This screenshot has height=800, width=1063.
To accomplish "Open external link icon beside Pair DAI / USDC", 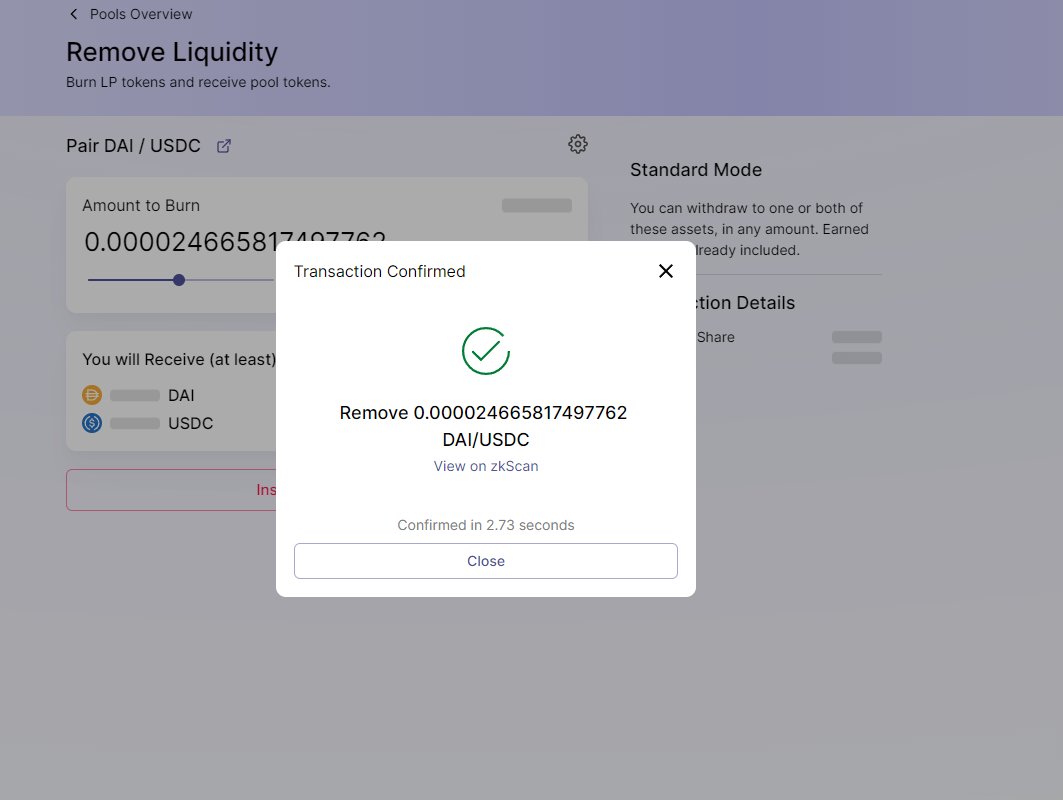I will (224, 146).
